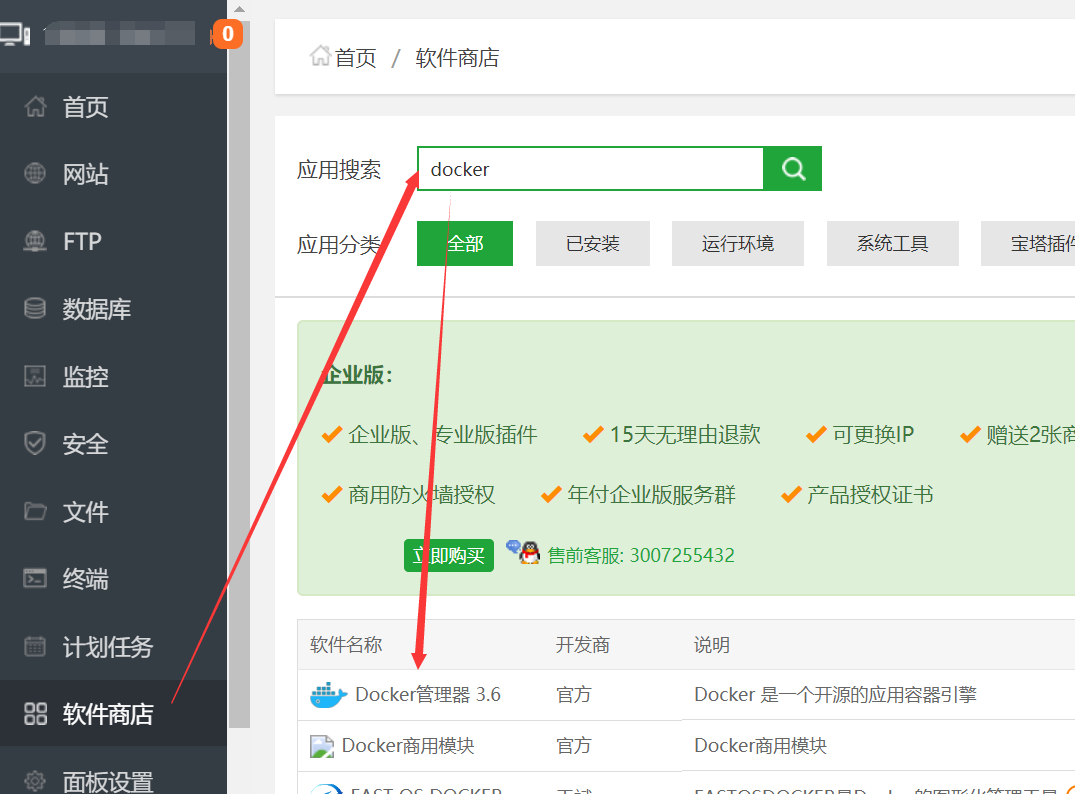Click the QQ penguin customer service icon
Viewport: 1075px width, 794px height.
point(523,552)
